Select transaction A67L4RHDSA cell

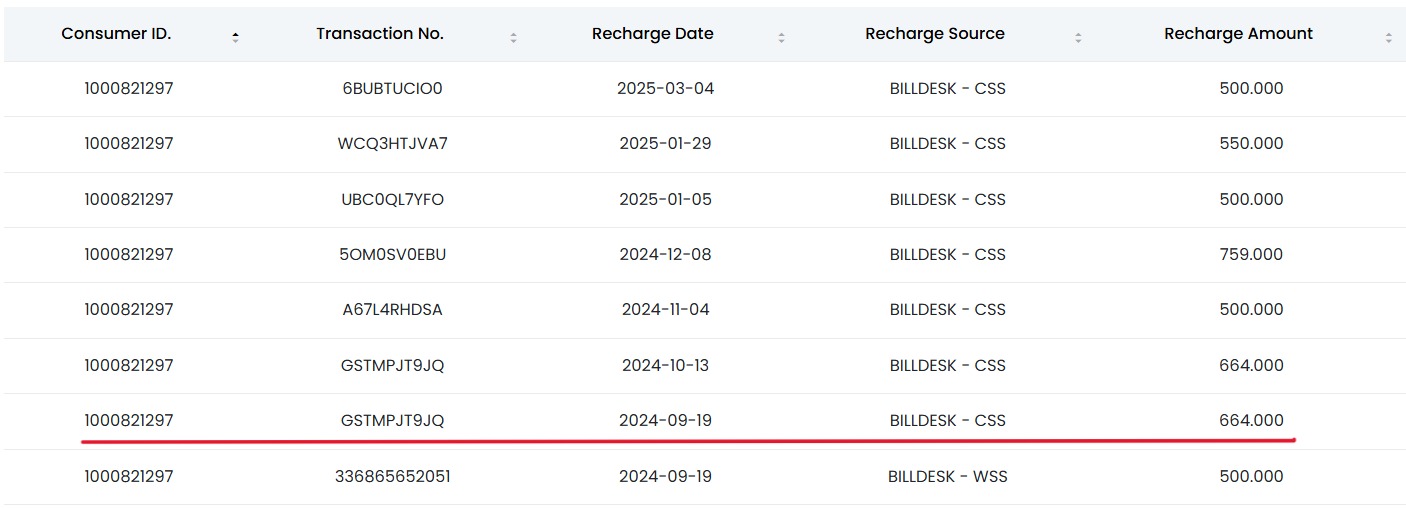point(392,309)
